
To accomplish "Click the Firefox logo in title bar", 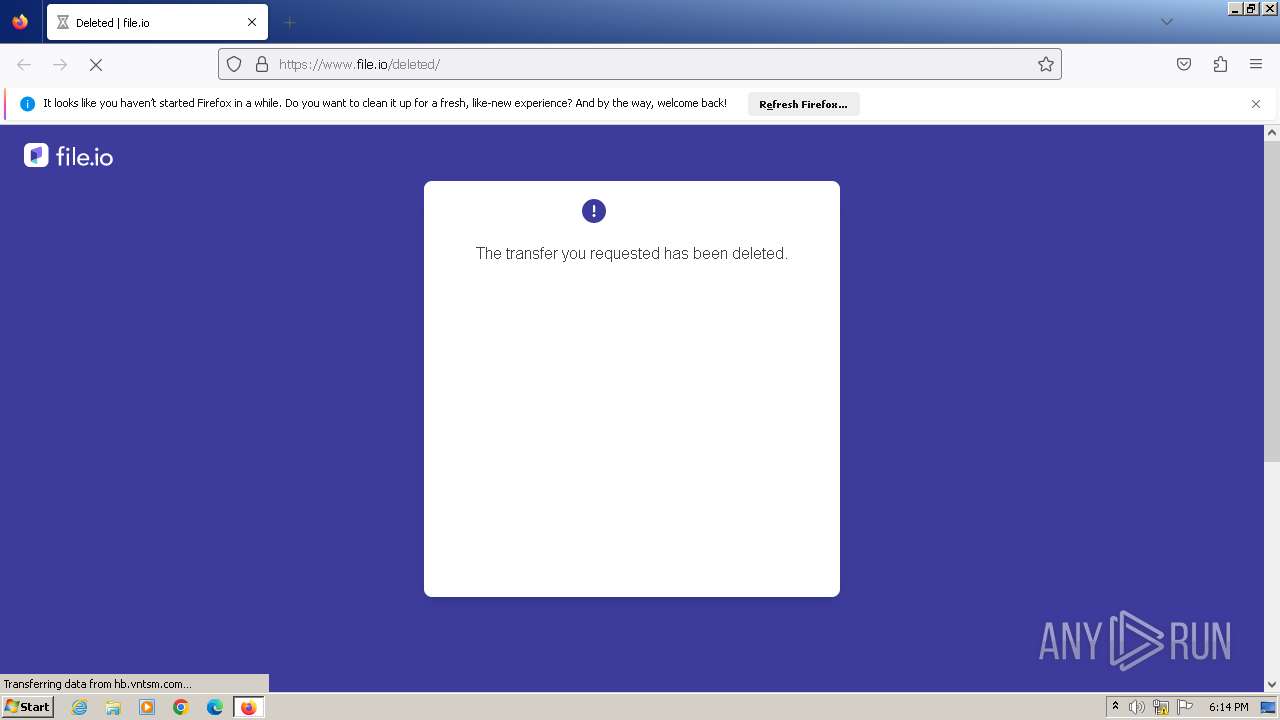I will pos(20,22).
